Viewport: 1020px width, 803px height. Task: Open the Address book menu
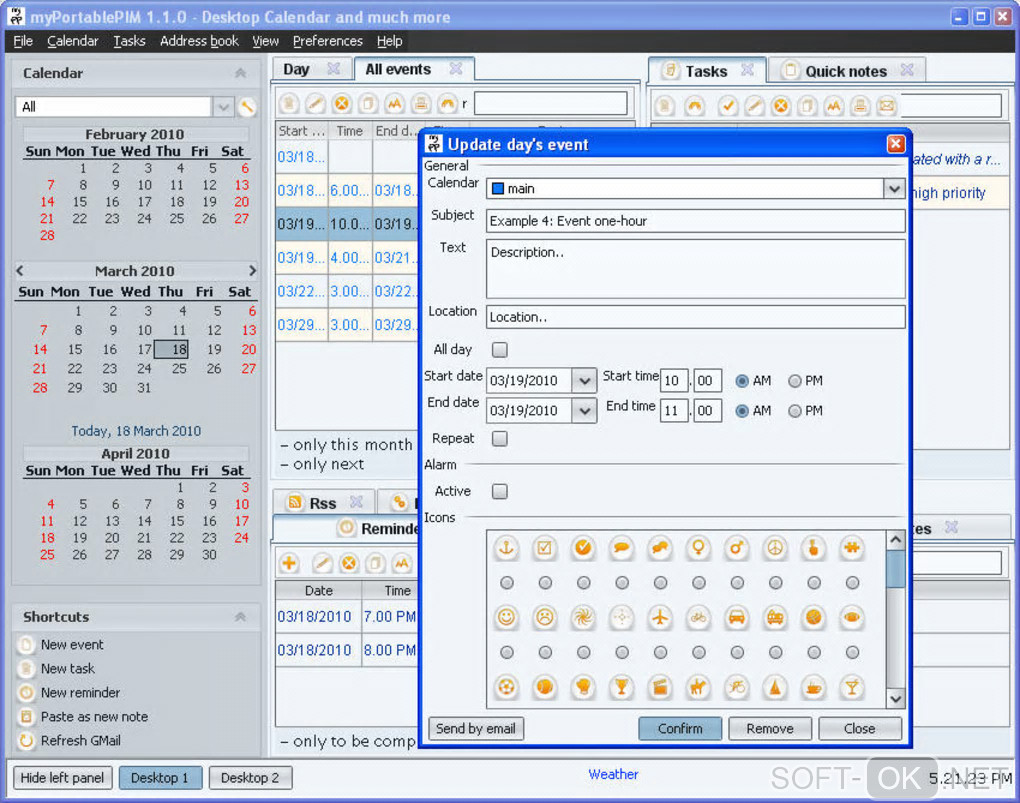point(199,41)
